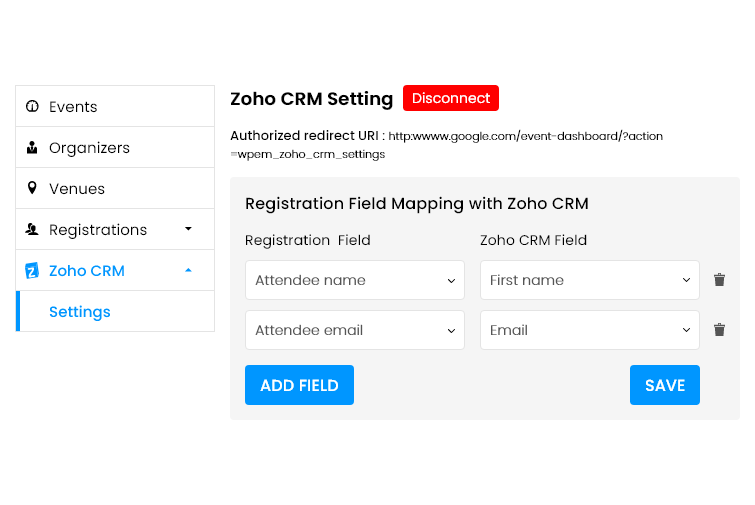Click the Registration Field column label
The image size is (755, 505).
308,240
